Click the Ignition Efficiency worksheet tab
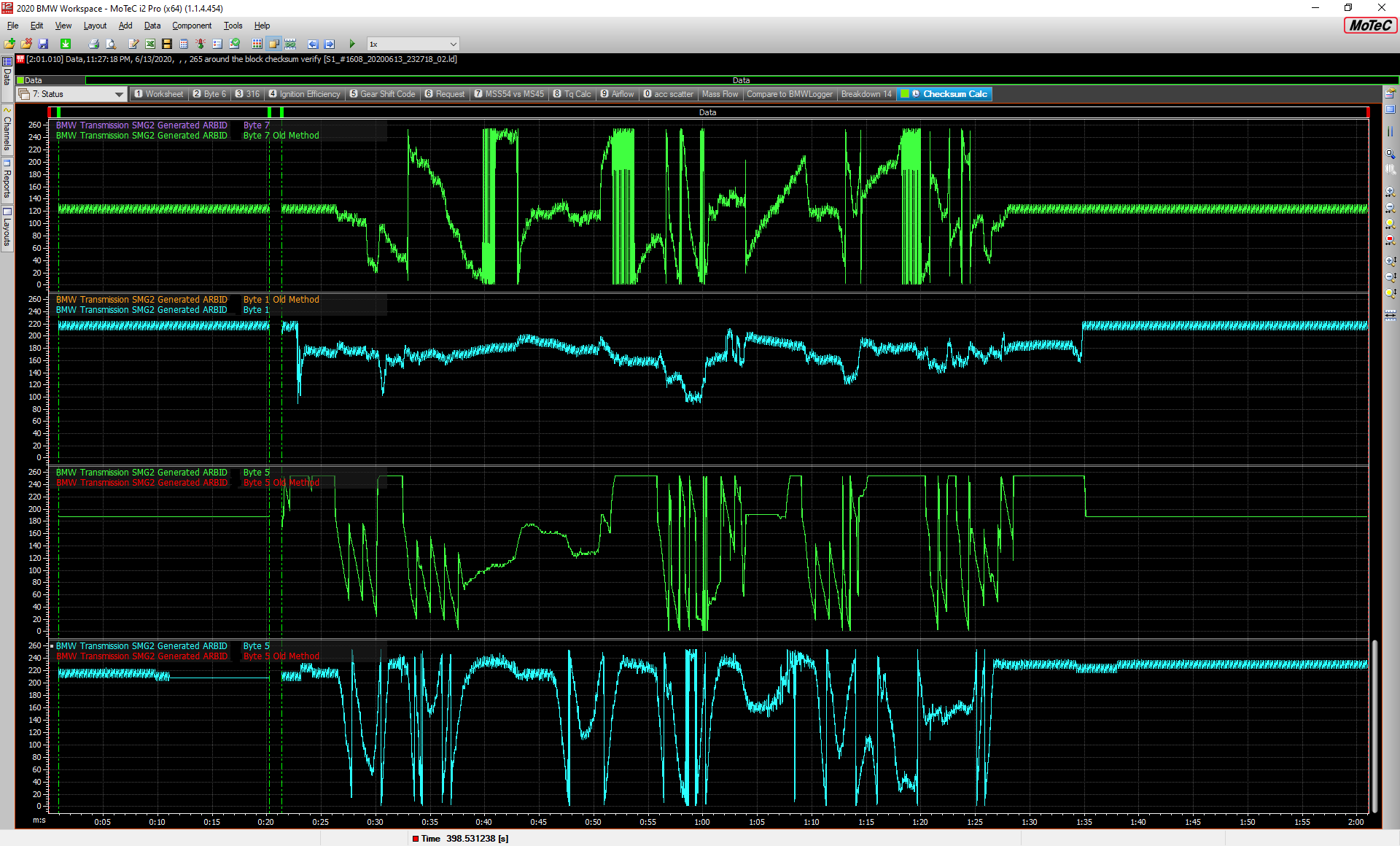 tap(305, 94)
